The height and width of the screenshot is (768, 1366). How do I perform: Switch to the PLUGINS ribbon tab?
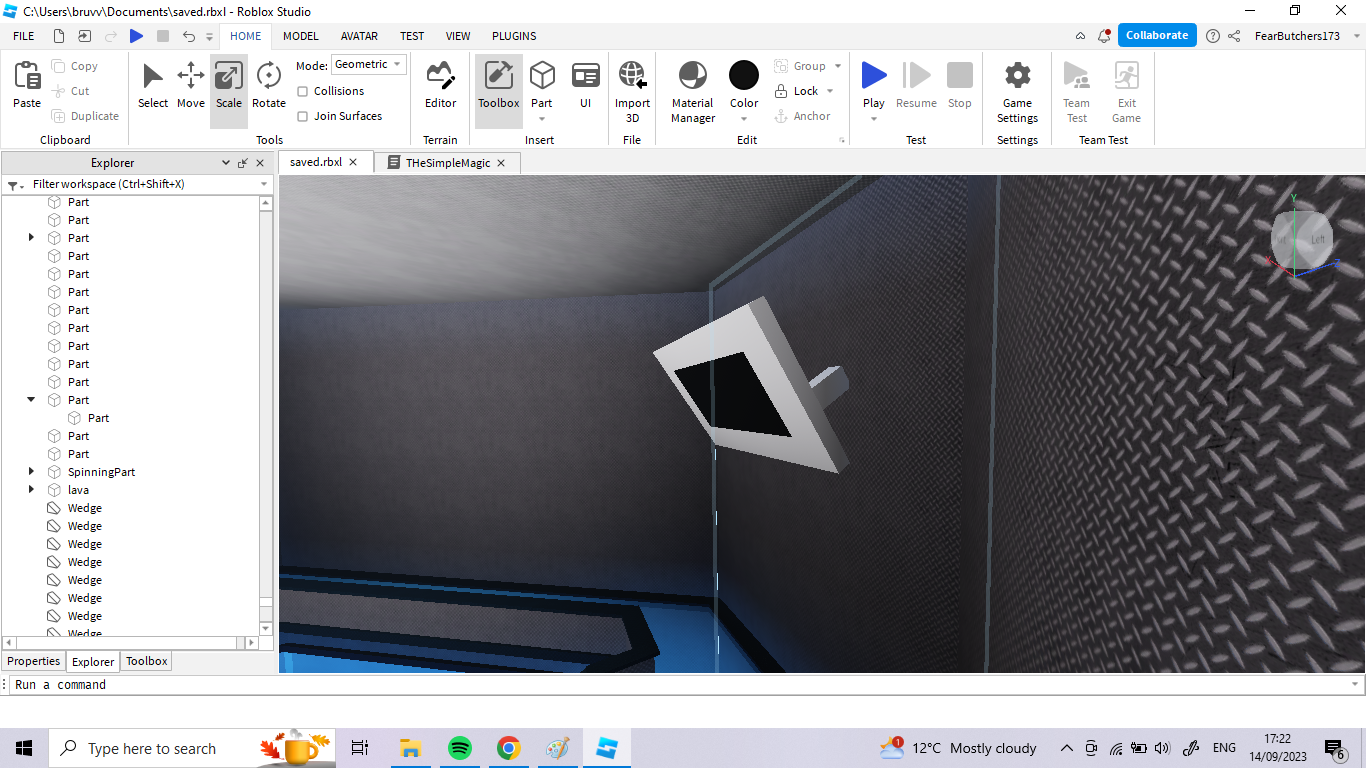point(514,36)
